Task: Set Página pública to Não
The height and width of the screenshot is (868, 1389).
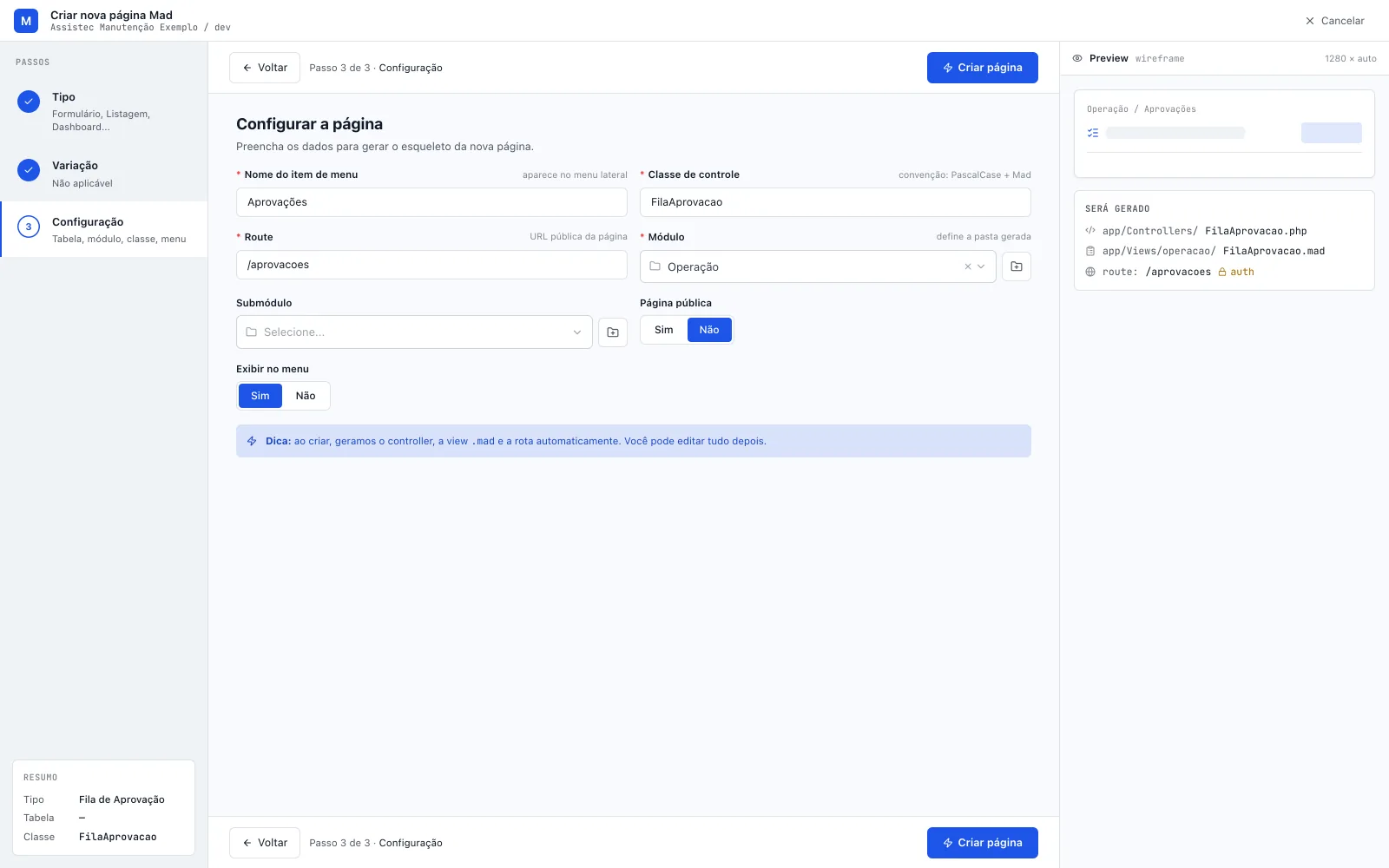Action: click(709, 330)
